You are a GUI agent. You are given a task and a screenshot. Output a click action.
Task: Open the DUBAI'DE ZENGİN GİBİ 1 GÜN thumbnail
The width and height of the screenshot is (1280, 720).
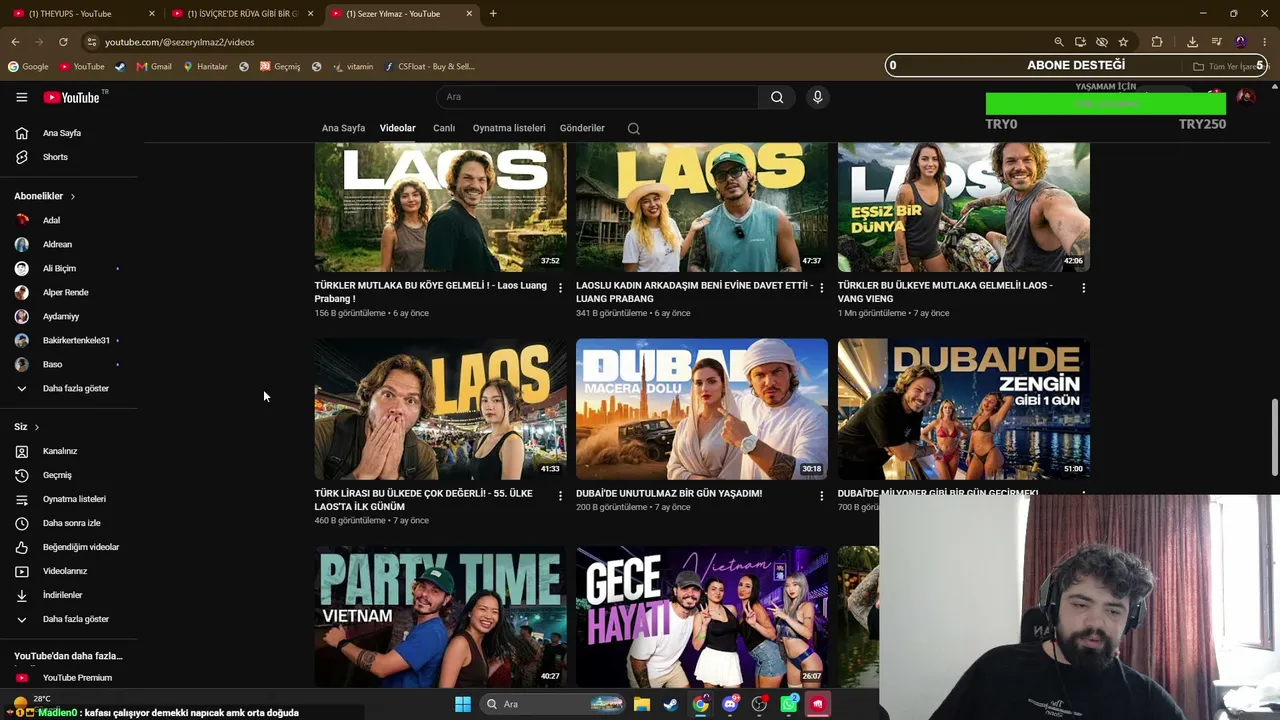coord(964,409)
